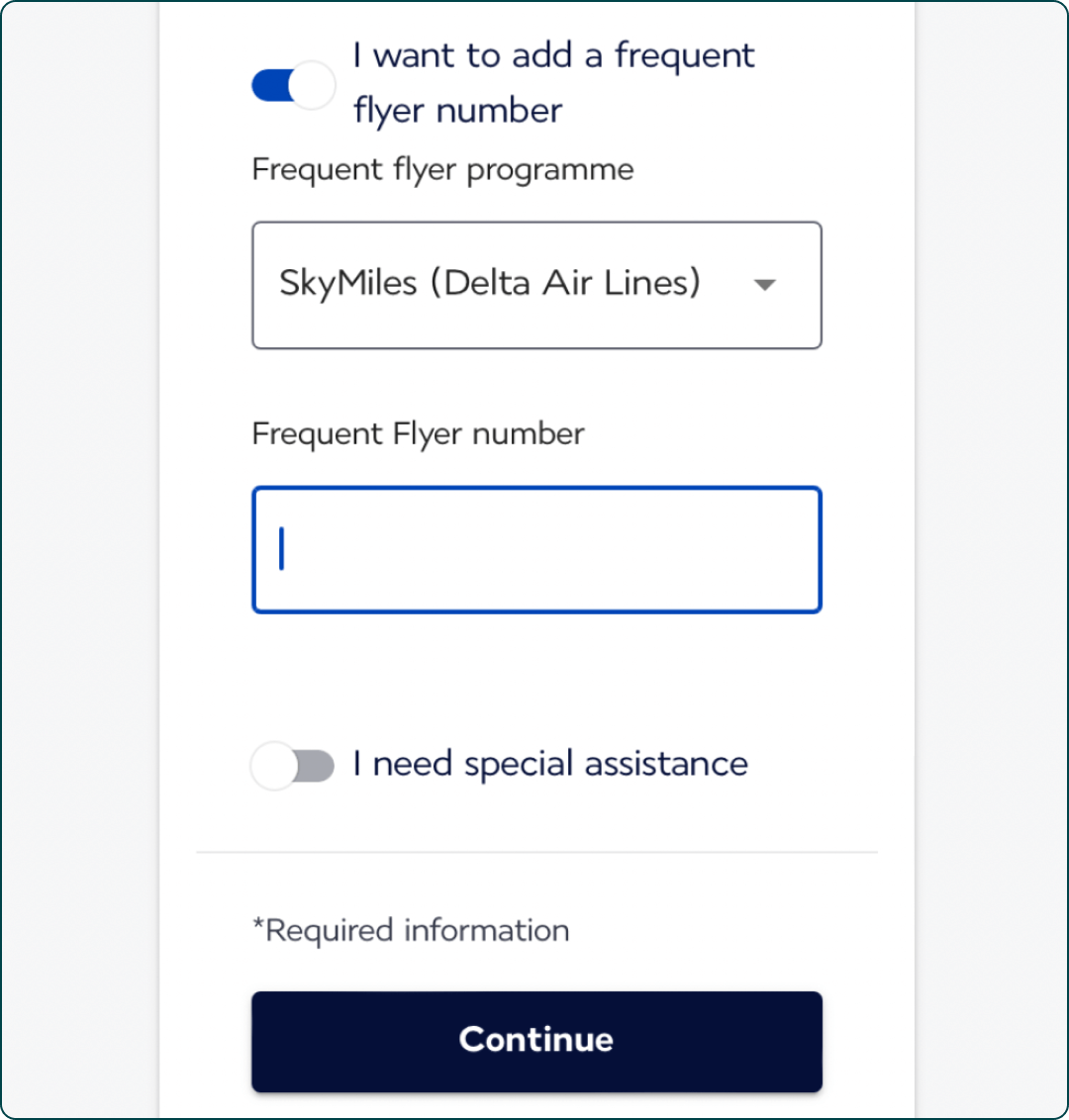Expand the SkyMiles (Delta Air Lines) combo box

(x=536, y=285)
